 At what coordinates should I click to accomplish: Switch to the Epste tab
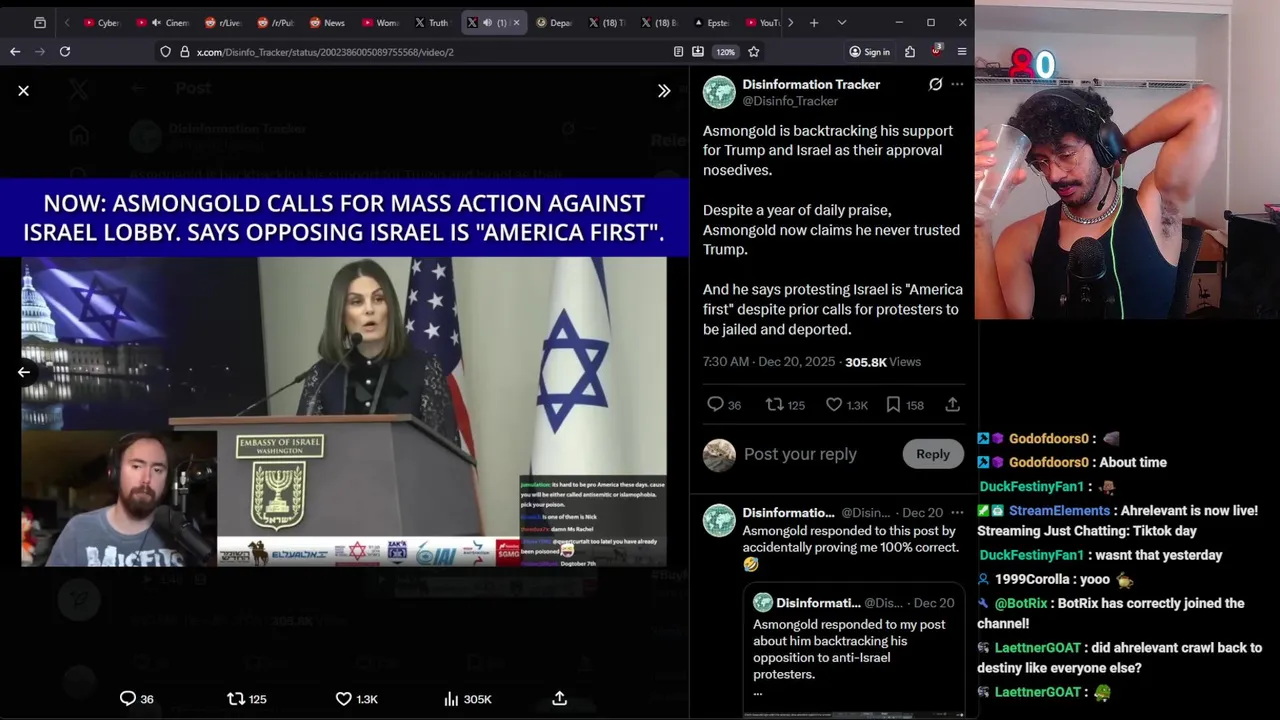click(710, 22)
